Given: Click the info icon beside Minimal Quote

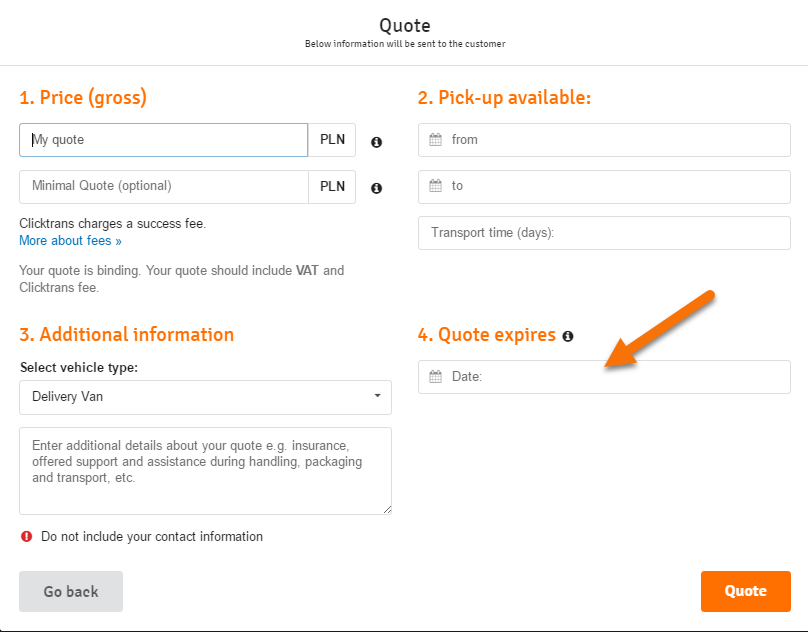Looking at the screenshot, I should (x=376, y=188).
